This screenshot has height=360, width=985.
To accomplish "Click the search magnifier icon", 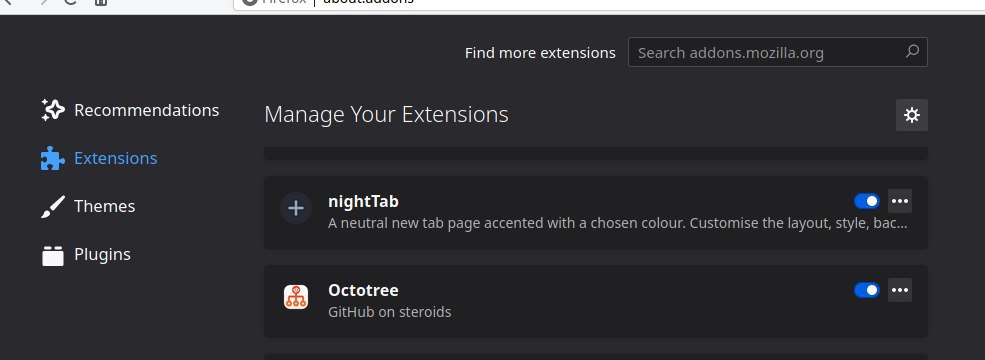I will (x=912, y=52).
